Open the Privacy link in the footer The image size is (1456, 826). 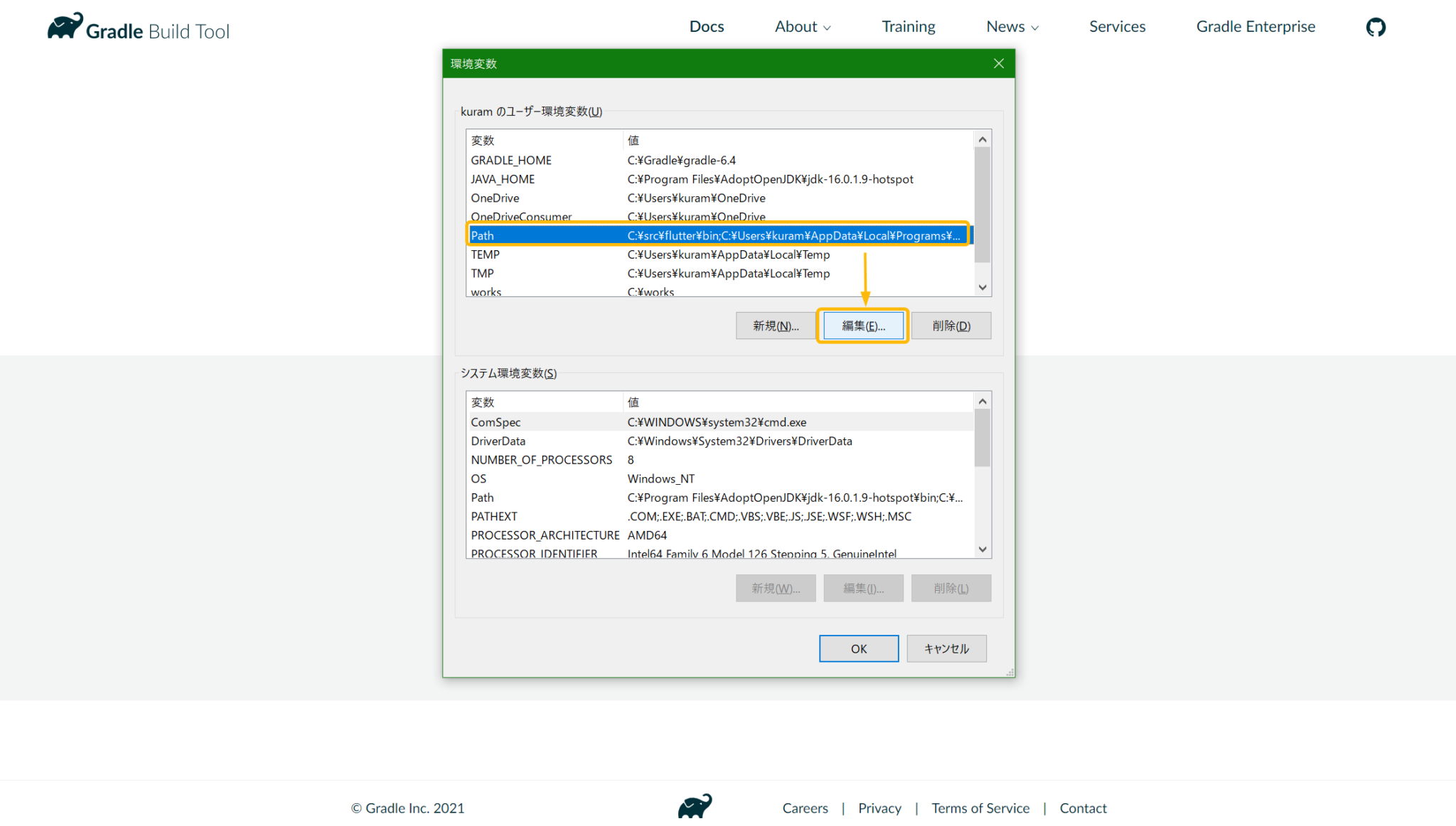(879, 808)
